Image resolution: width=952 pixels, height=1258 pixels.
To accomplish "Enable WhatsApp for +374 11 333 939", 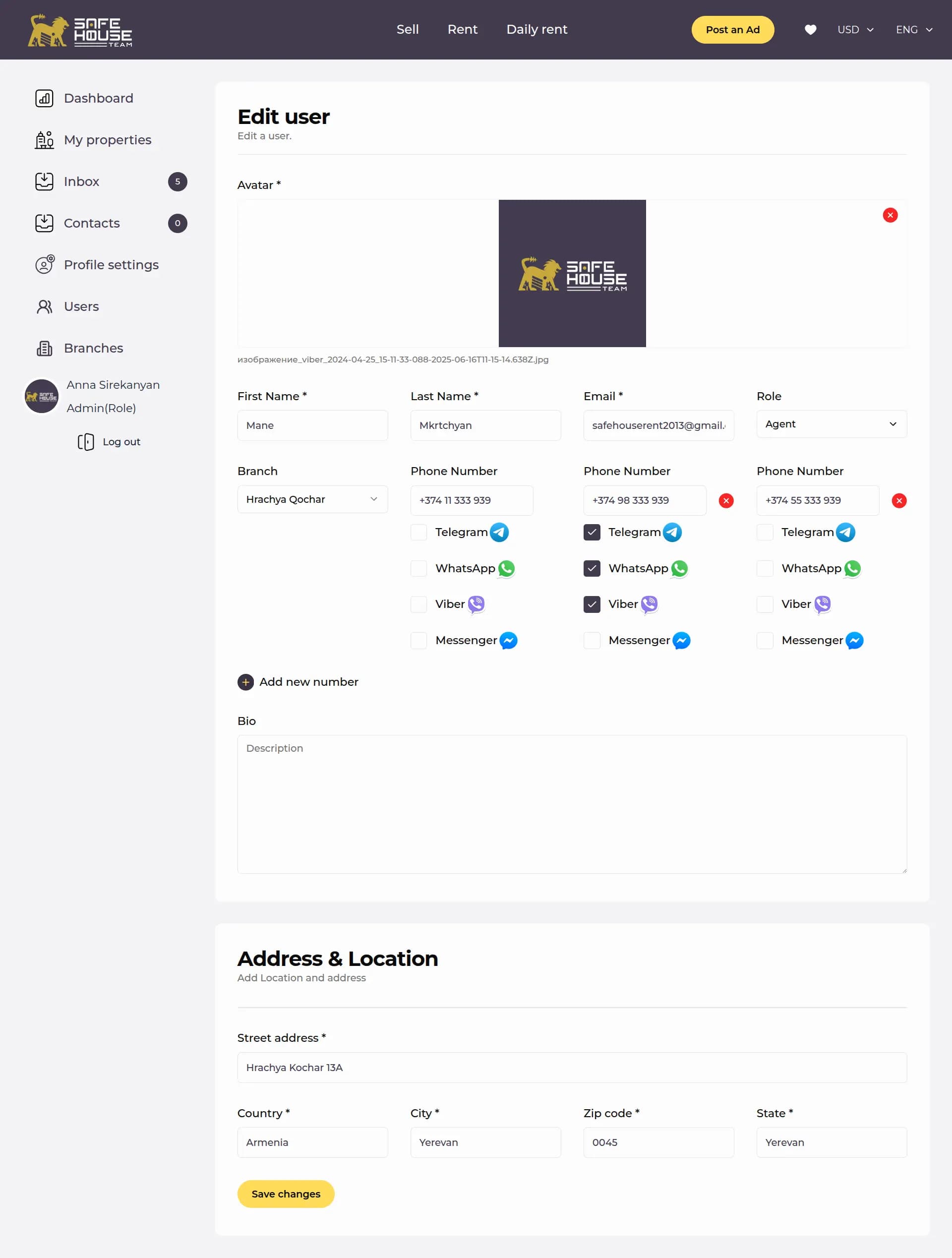I will (418, 568).
